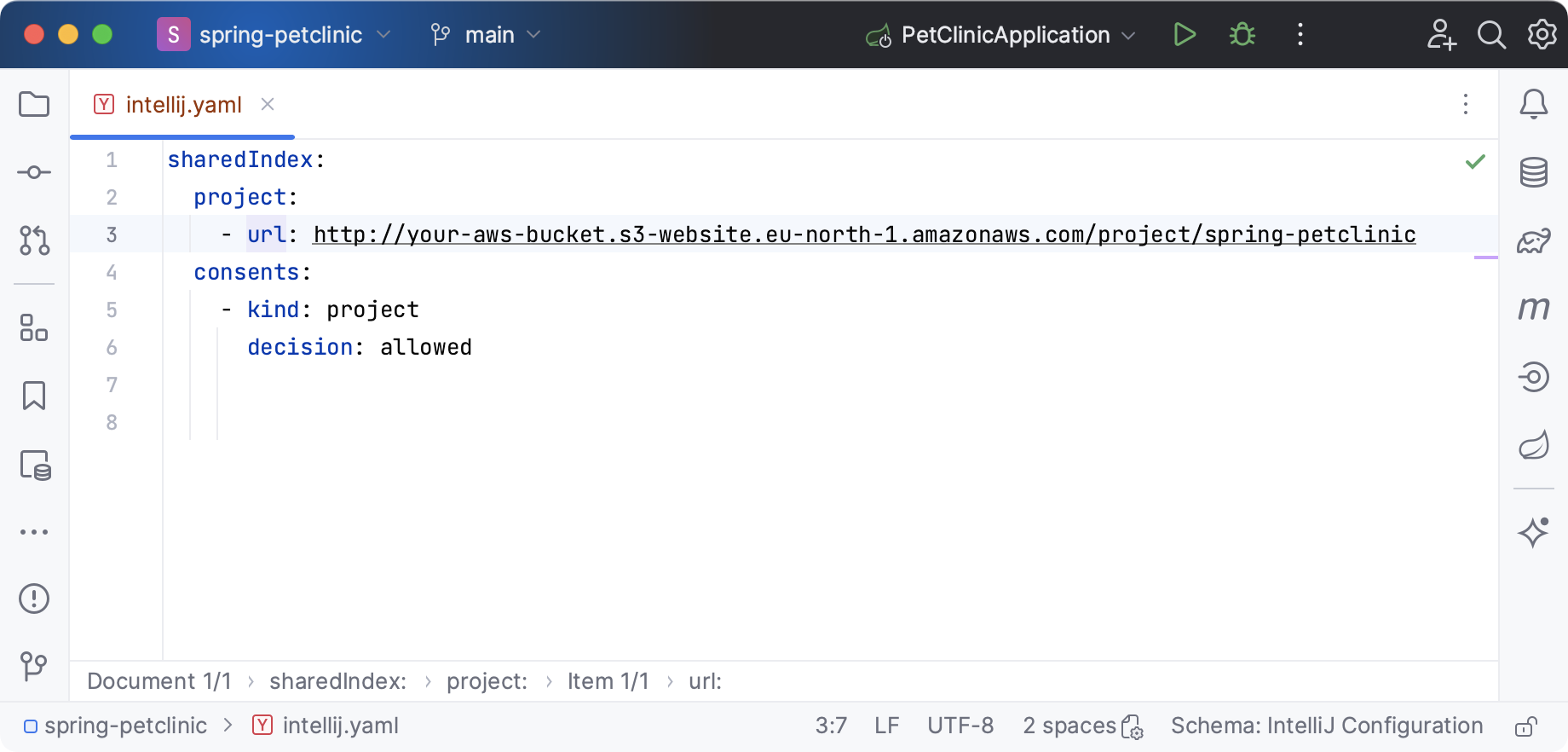Click the UTF-8 encoding status widget
The height and width of the screenshot is (752, 1568).
[960, 726]
